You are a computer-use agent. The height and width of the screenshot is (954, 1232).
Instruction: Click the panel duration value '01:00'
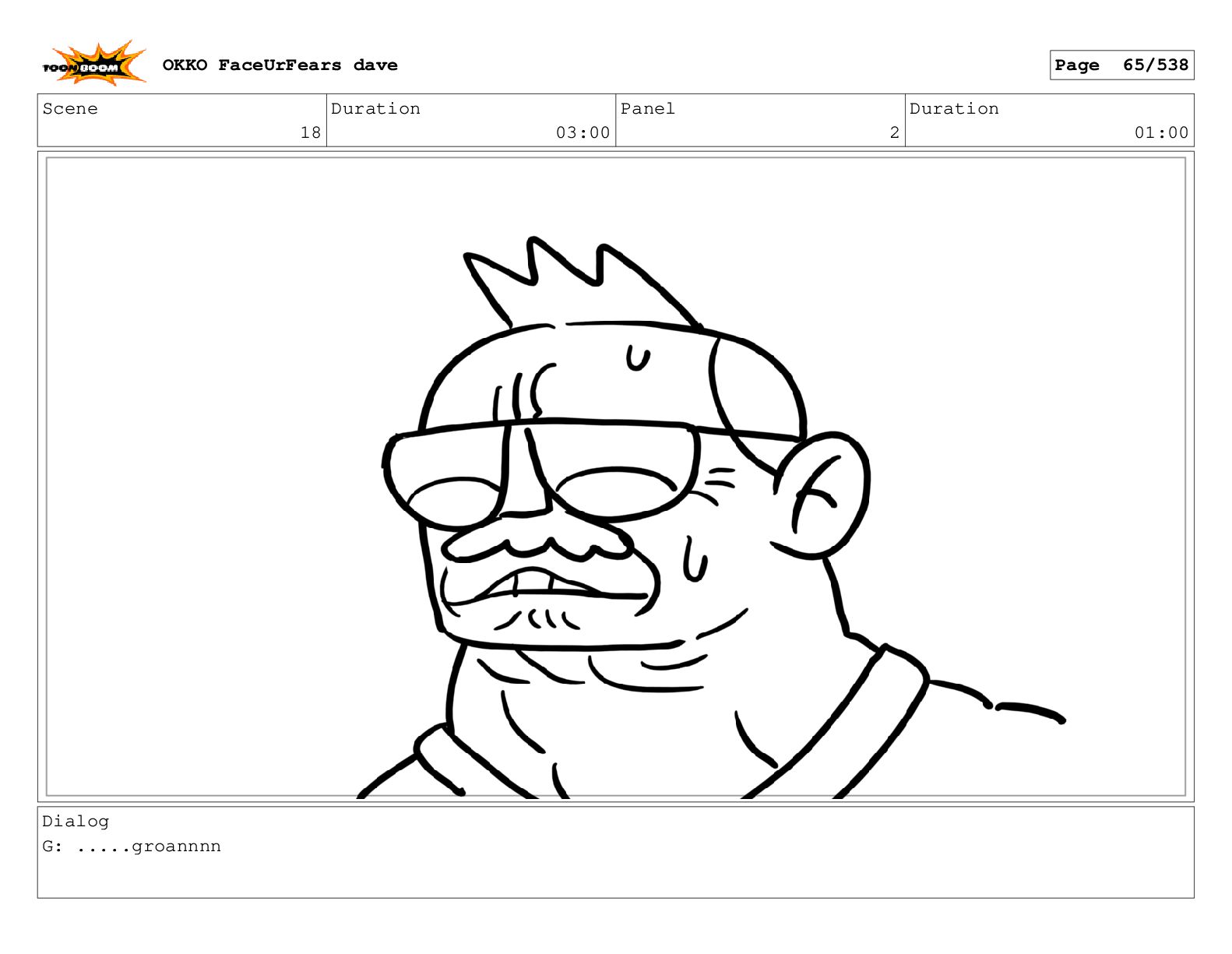point(1161,132)
